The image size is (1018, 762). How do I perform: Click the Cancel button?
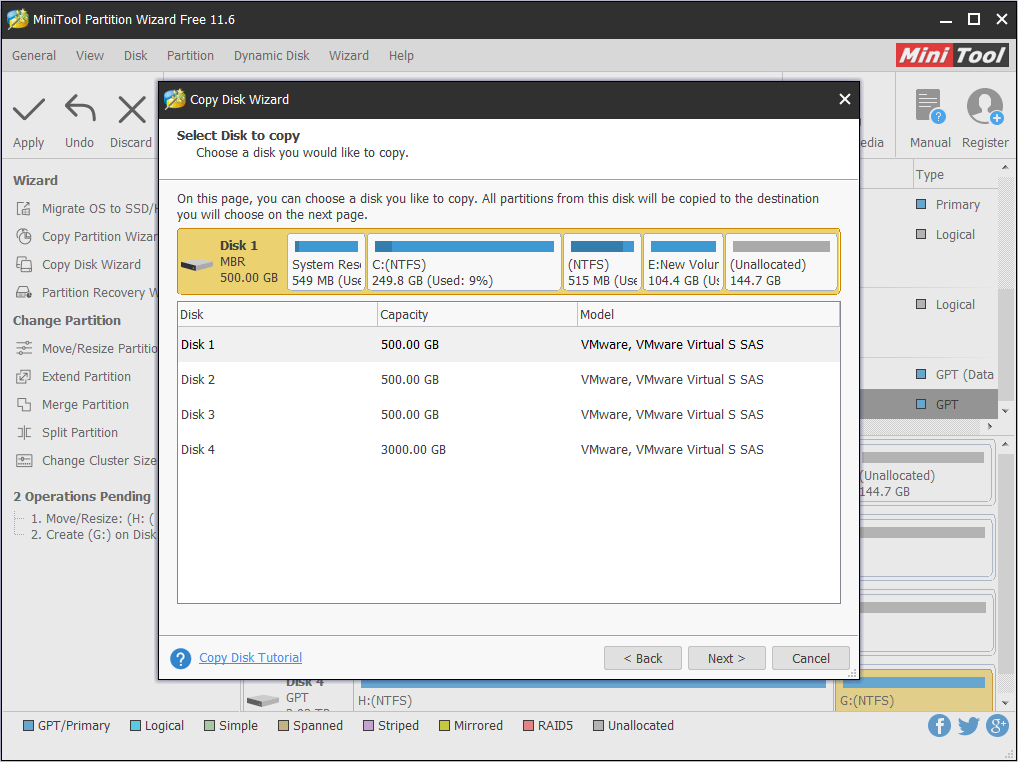(811, 658)
